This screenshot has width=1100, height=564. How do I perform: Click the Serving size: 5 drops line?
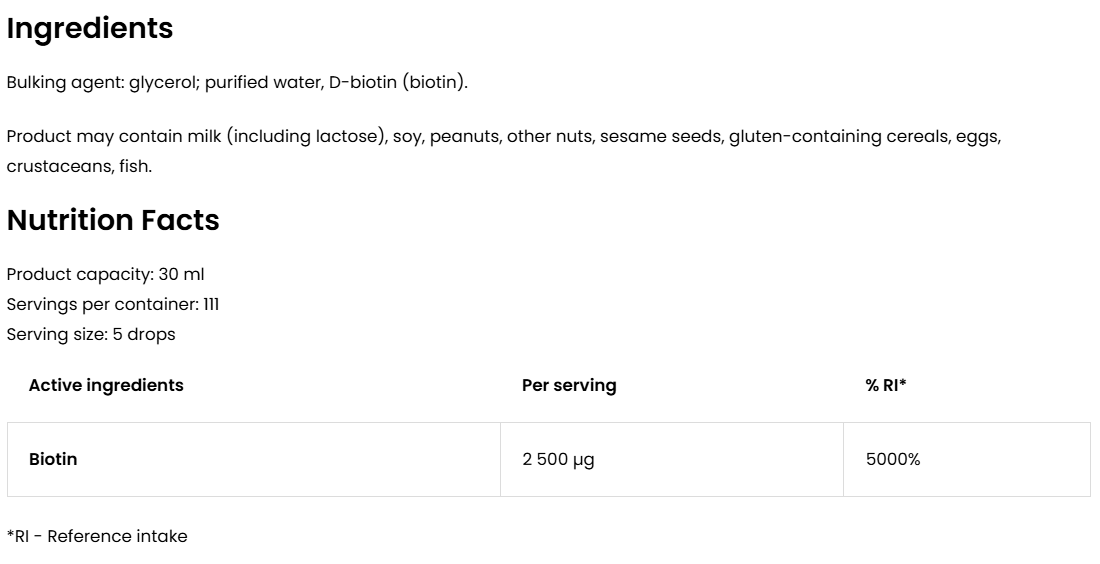click(91, 334)
